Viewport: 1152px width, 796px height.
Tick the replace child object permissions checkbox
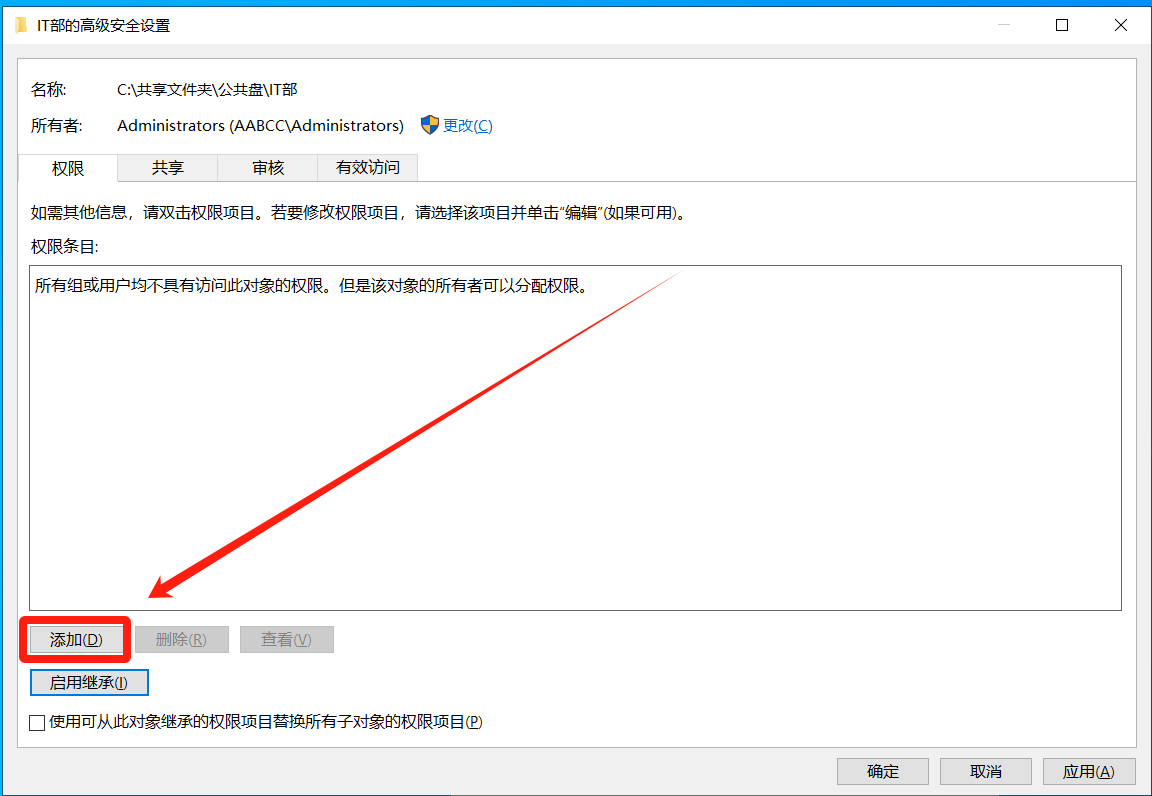pos(38,722)
